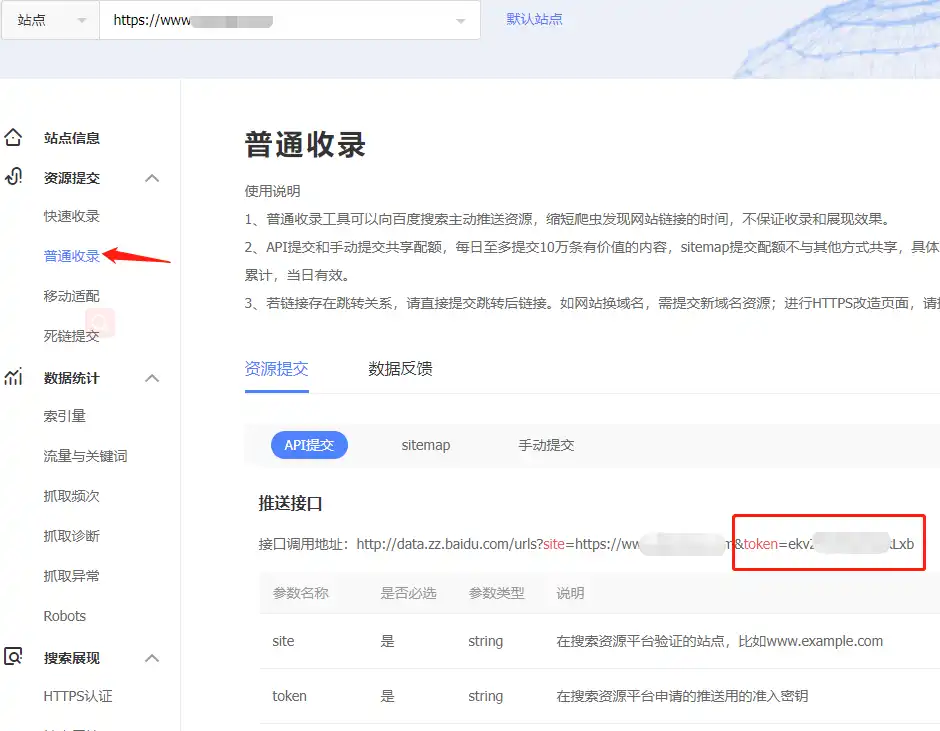Open the site URL dropdown arrow
The image size is (940, 731).
click(x=460, y=21)
